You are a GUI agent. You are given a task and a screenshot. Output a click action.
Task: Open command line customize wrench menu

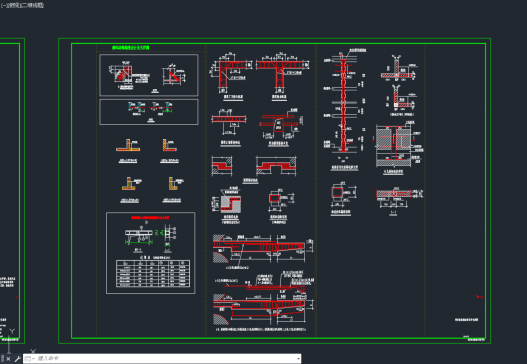point(17,359)
